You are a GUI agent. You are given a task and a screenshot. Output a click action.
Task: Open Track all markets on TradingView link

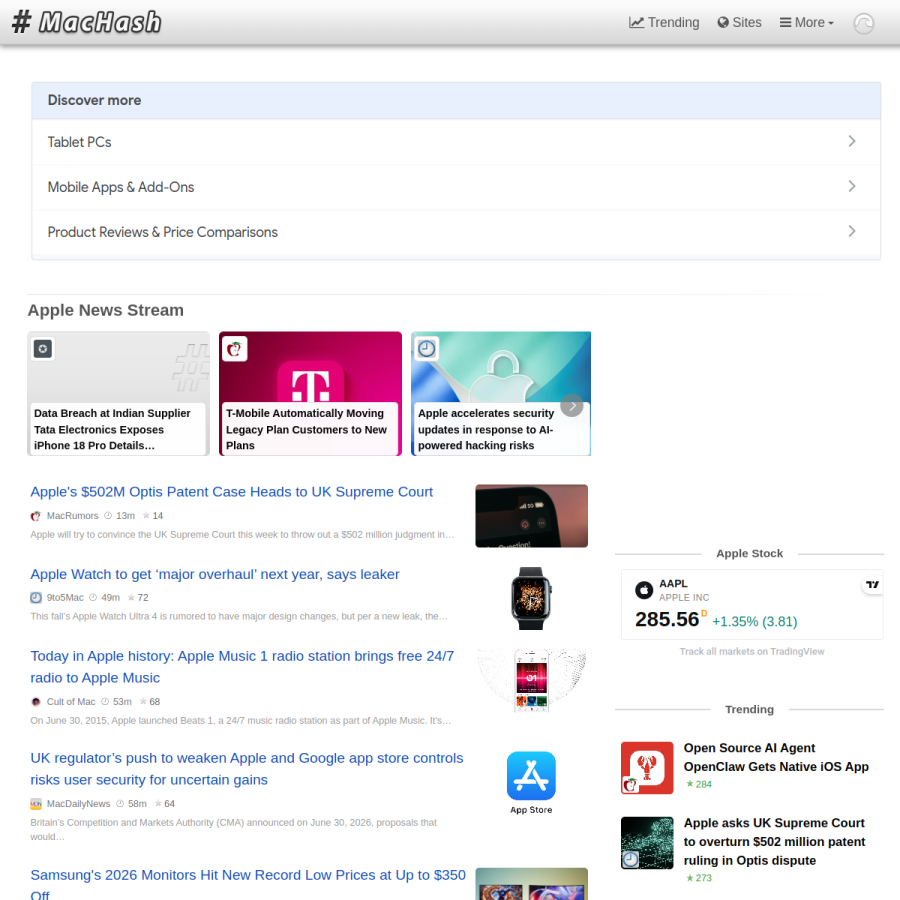[752, 651]
